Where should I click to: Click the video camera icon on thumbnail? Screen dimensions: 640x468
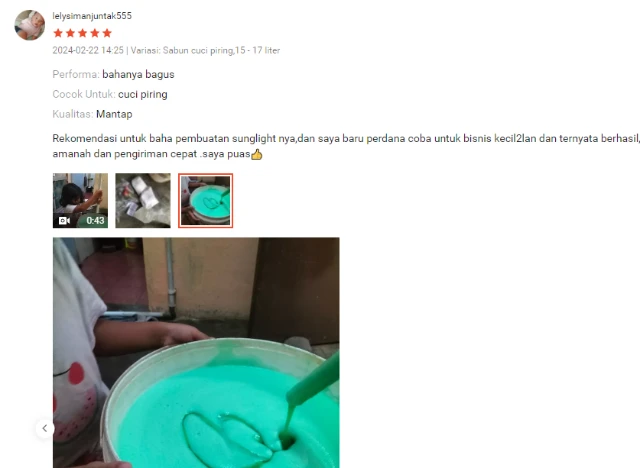pyautogui.click(x=64, y=221)
